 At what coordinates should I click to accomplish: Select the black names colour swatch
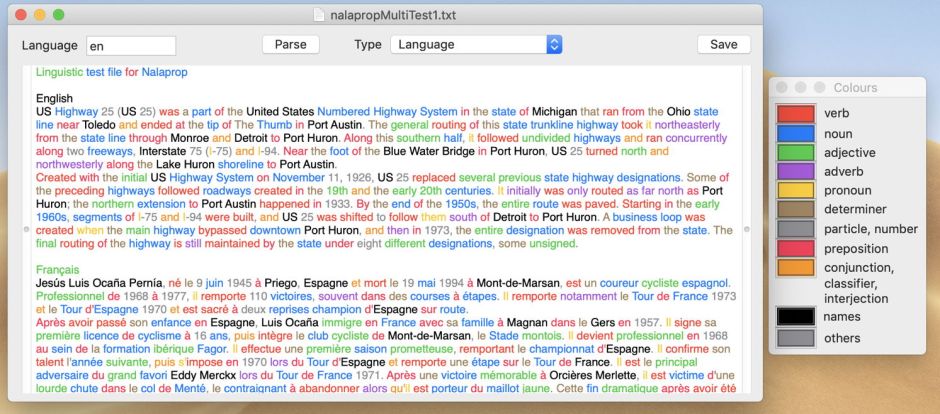click(796, 317)
